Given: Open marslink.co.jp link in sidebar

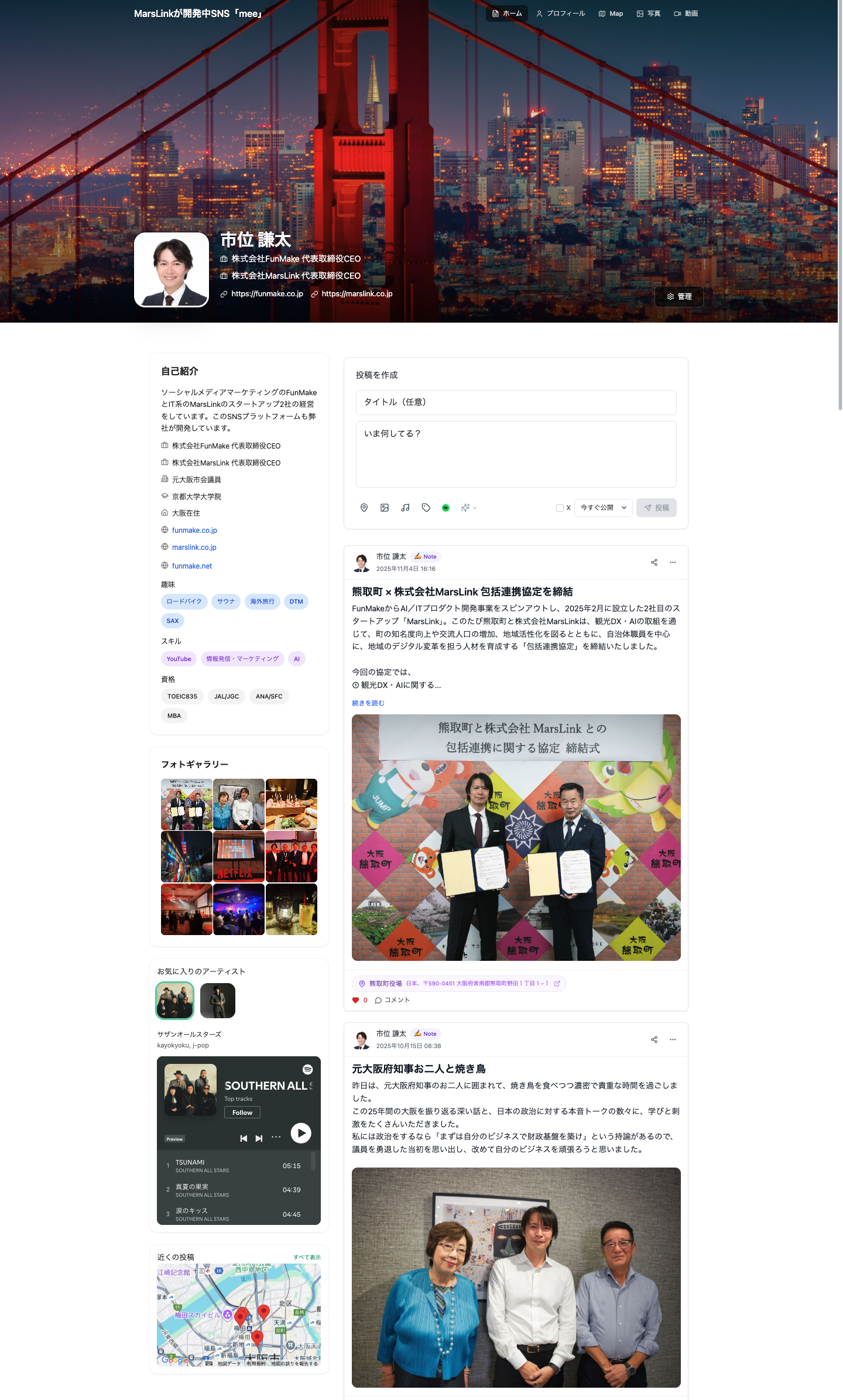Looking at the screenshot, I should (x=194, y=547).
